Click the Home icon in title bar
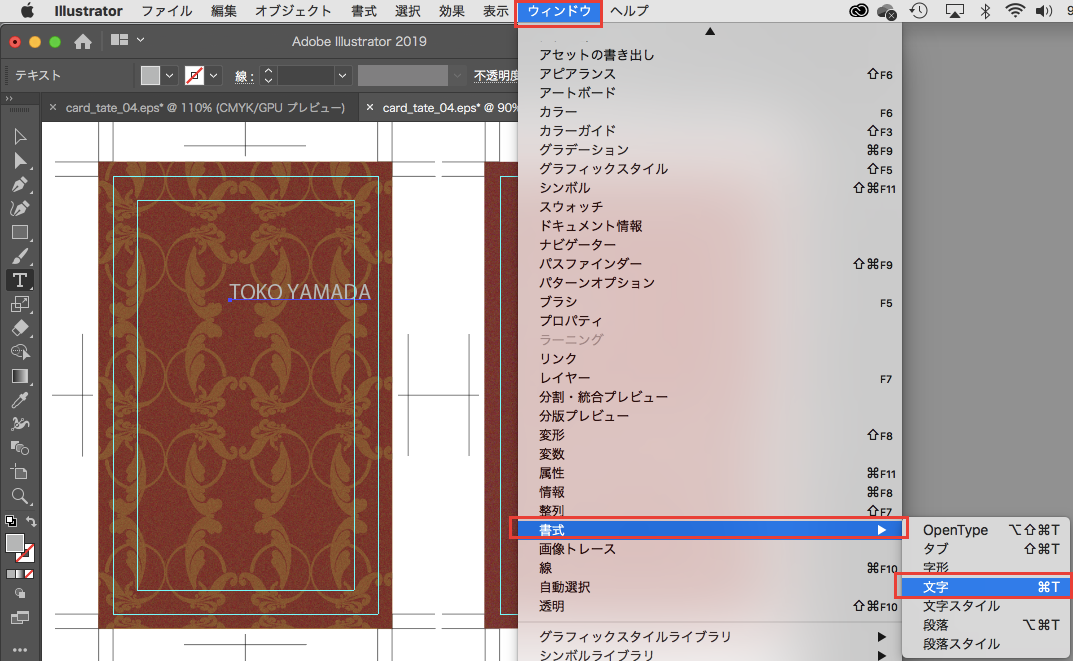 [83, 41]
